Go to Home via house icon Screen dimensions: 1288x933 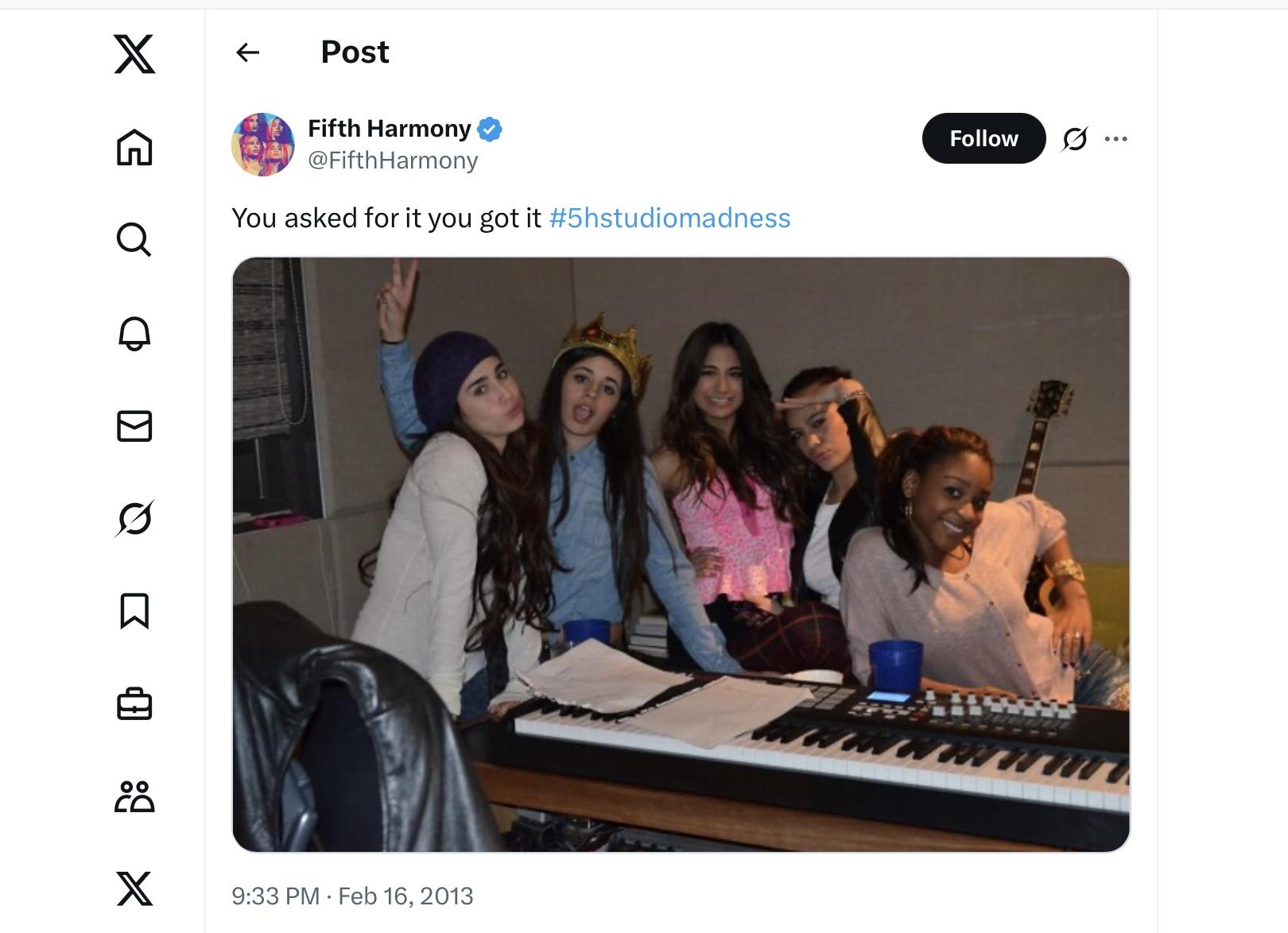(134, 147)
